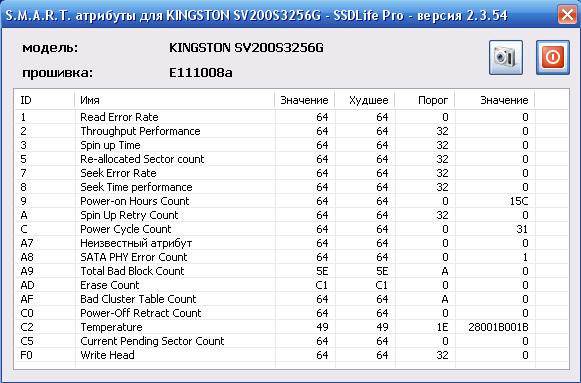
Task: Click the camera screenshot icon
Action: (x=506, y=57)
